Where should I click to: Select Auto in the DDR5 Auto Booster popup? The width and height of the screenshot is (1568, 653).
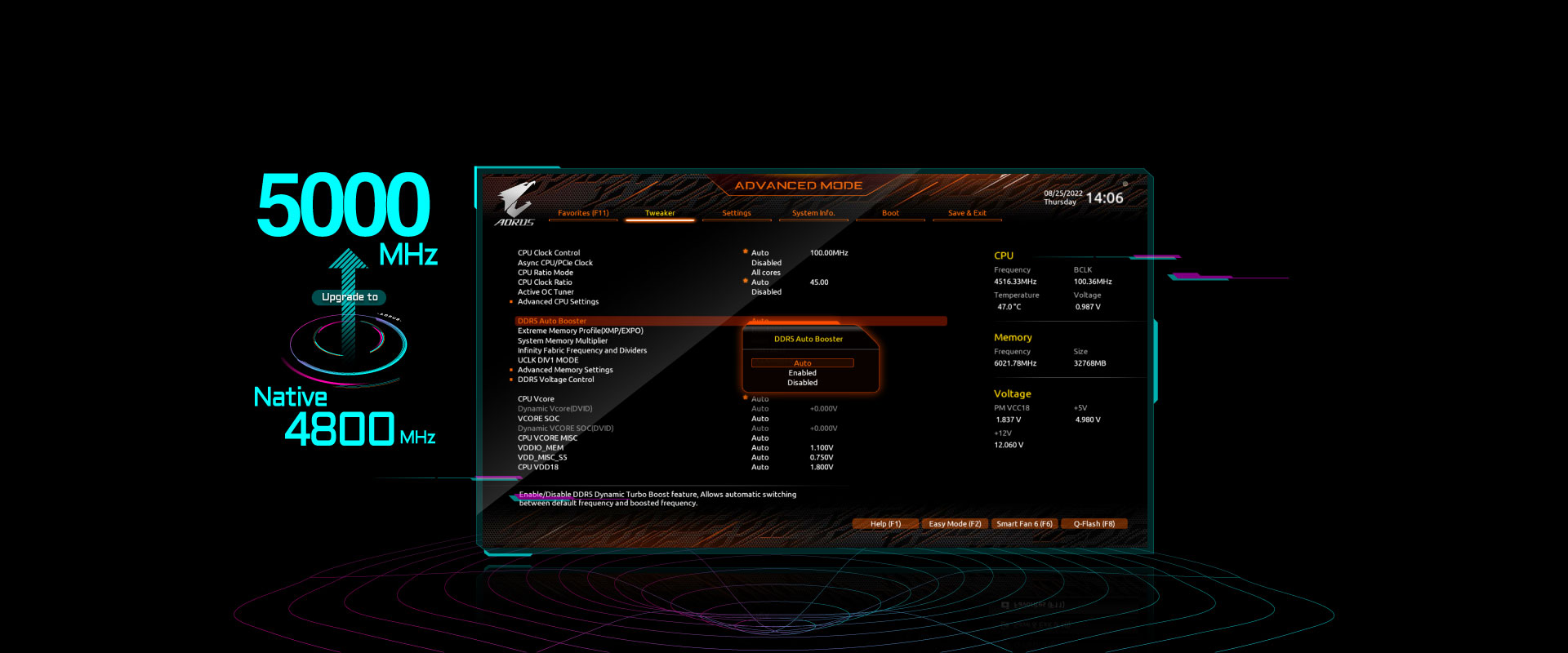802,363
